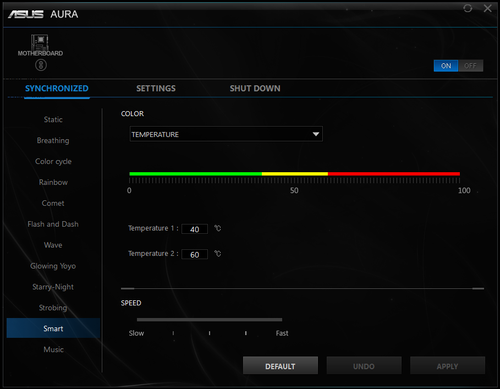500x389 pixels.
Task: Click the Slow speed label
Action: point(136,333)
